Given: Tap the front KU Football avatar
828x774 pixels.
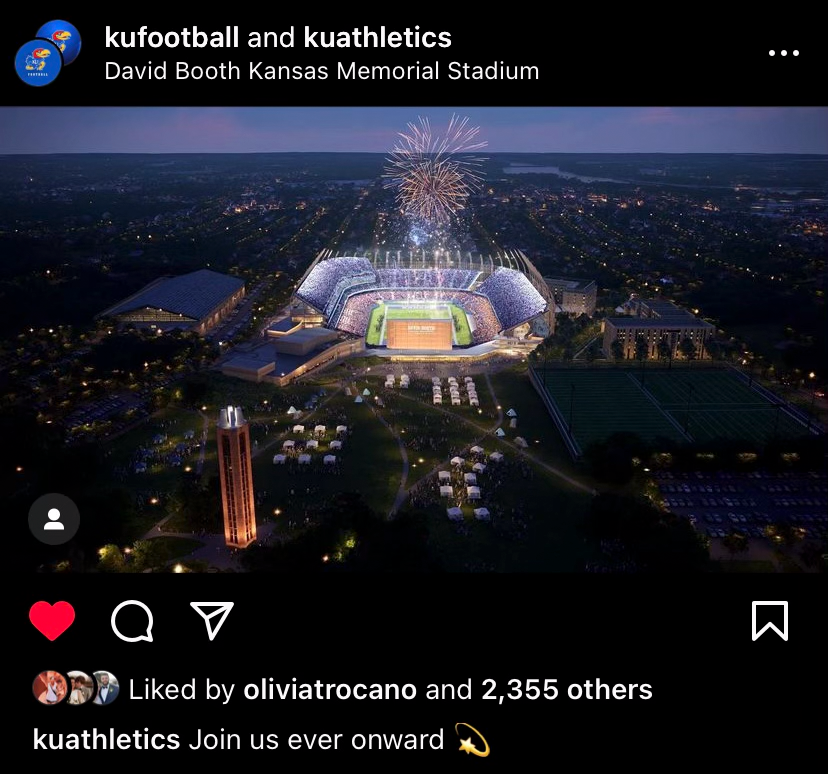Looking at the screenshot, I should click(39, 63).
